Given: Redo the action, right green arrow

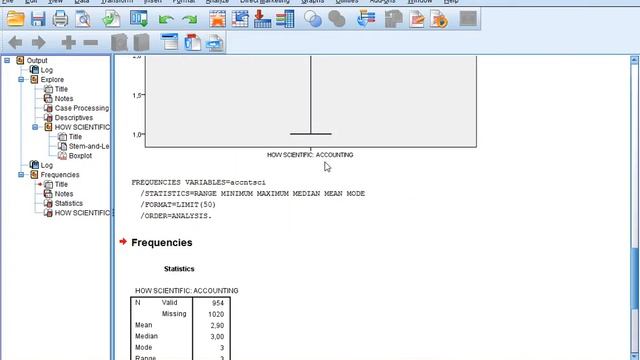Looking at the screenshot, I should [189, 19].
